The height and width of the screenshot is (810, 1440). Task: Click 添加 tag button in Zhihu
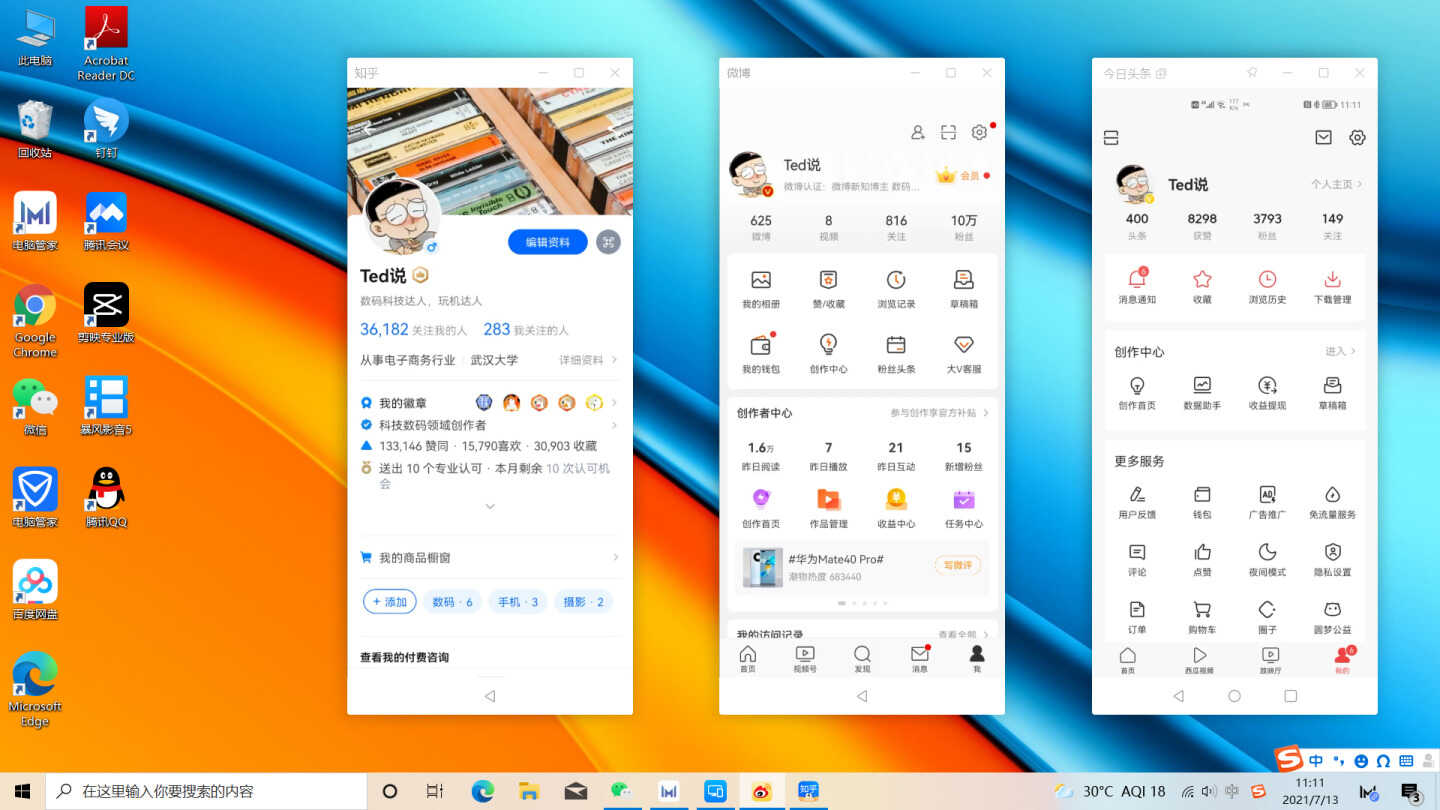pyautogui.click(x=389, y=602)
